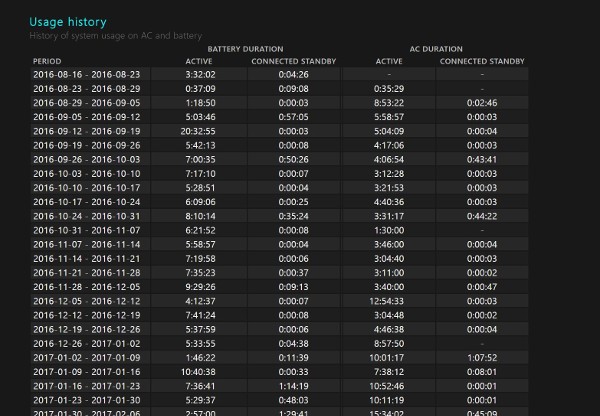Click AC active value 10:52:46
Image resolution: width=600 pixels, height=416 pixels.
pyautogui.click(x=389, y=384)
